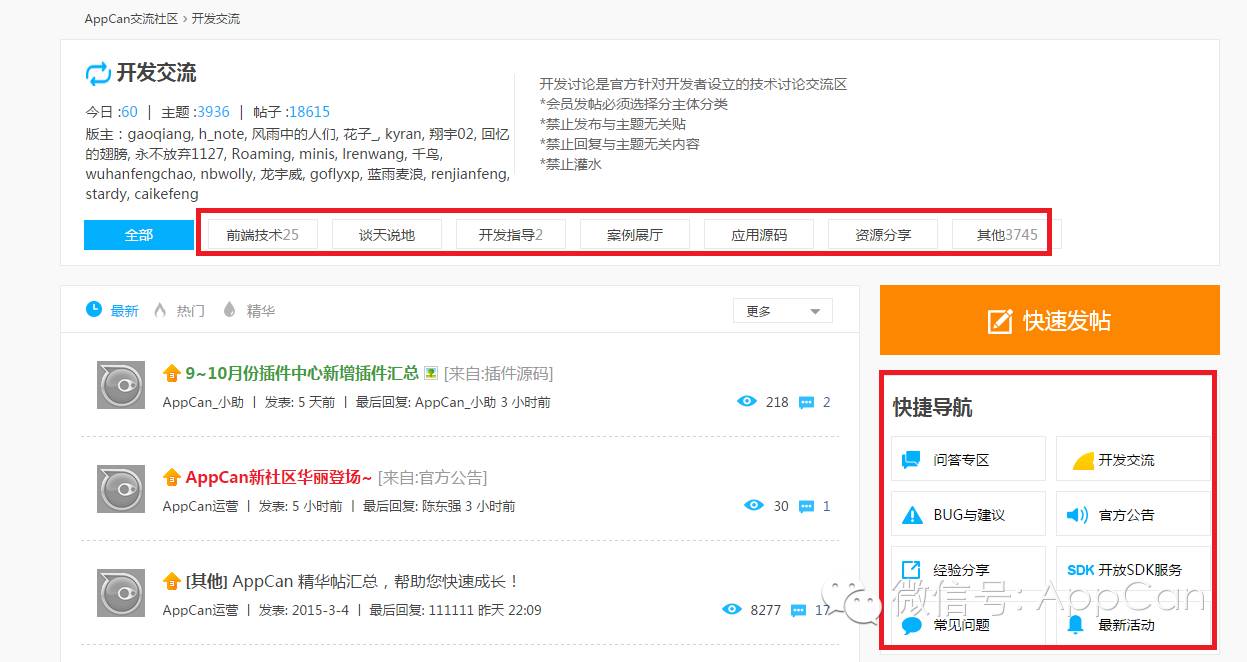Click chat bubbles icon for 问答专区
1247x662 pixels.
[x=911, y=460]
